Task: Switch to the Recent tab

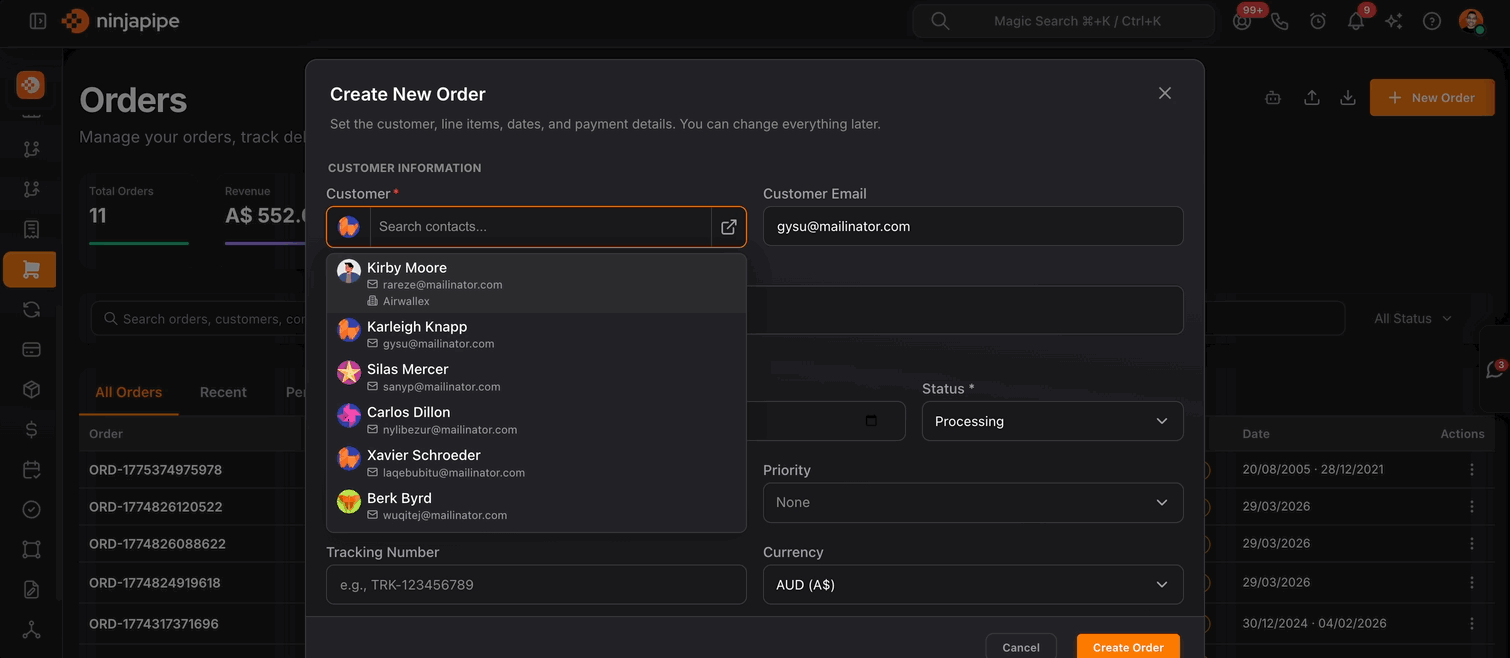Action: (x=223, y=392)
